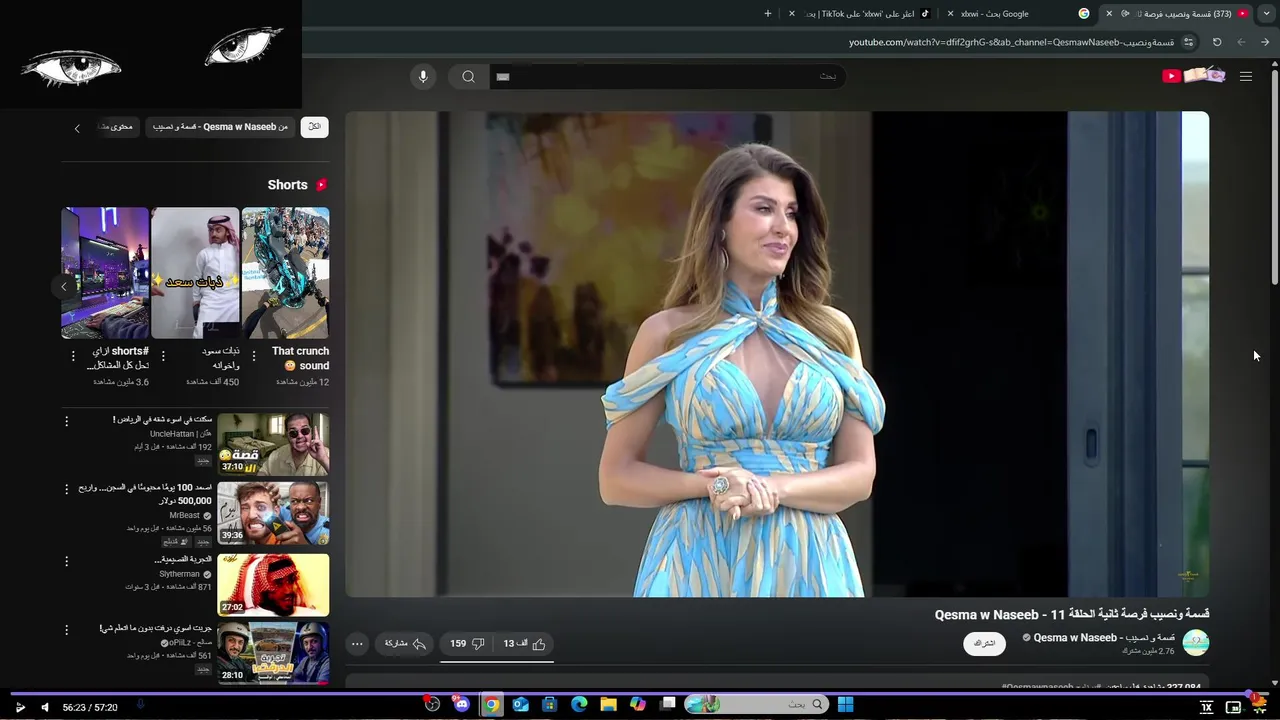Open options menu for the Slytherman video
The image size is (1280, 720).
[x=67, y=561]
